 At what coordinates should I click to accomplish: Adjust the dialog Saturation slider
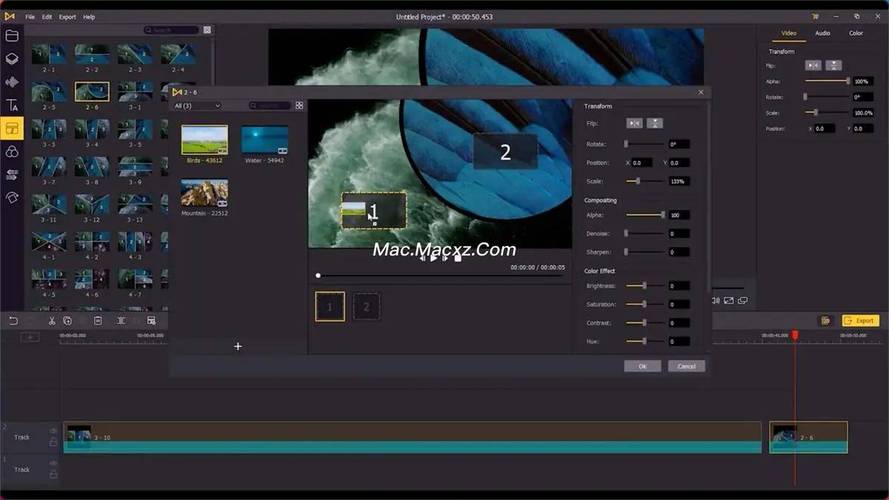point(645,304)
